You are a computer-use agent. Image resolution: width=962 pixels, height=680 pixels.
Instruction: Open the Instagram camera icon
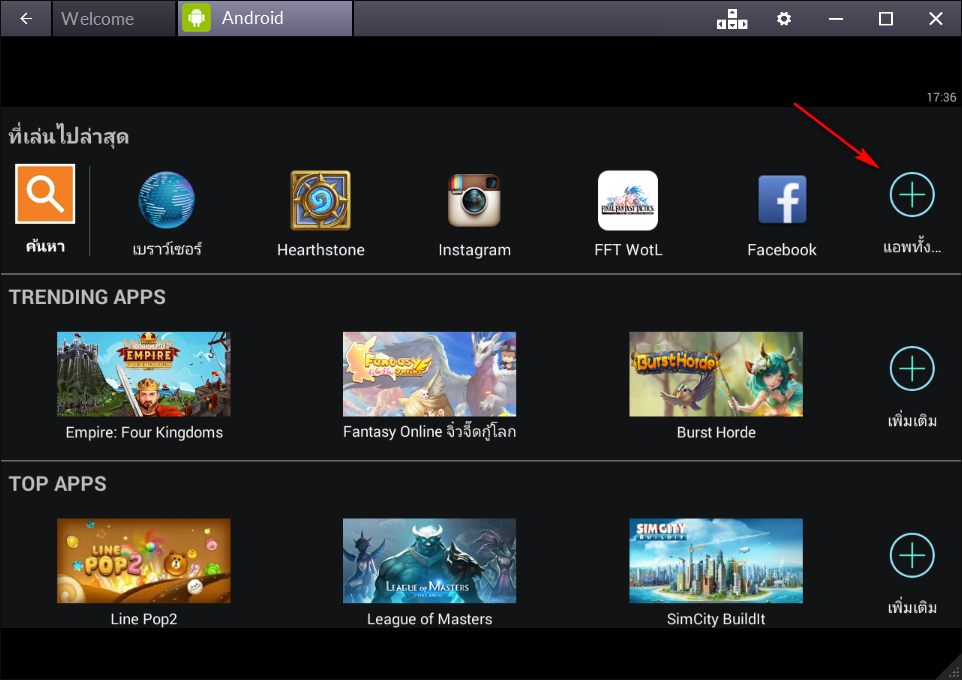click(x=474, y=200)
